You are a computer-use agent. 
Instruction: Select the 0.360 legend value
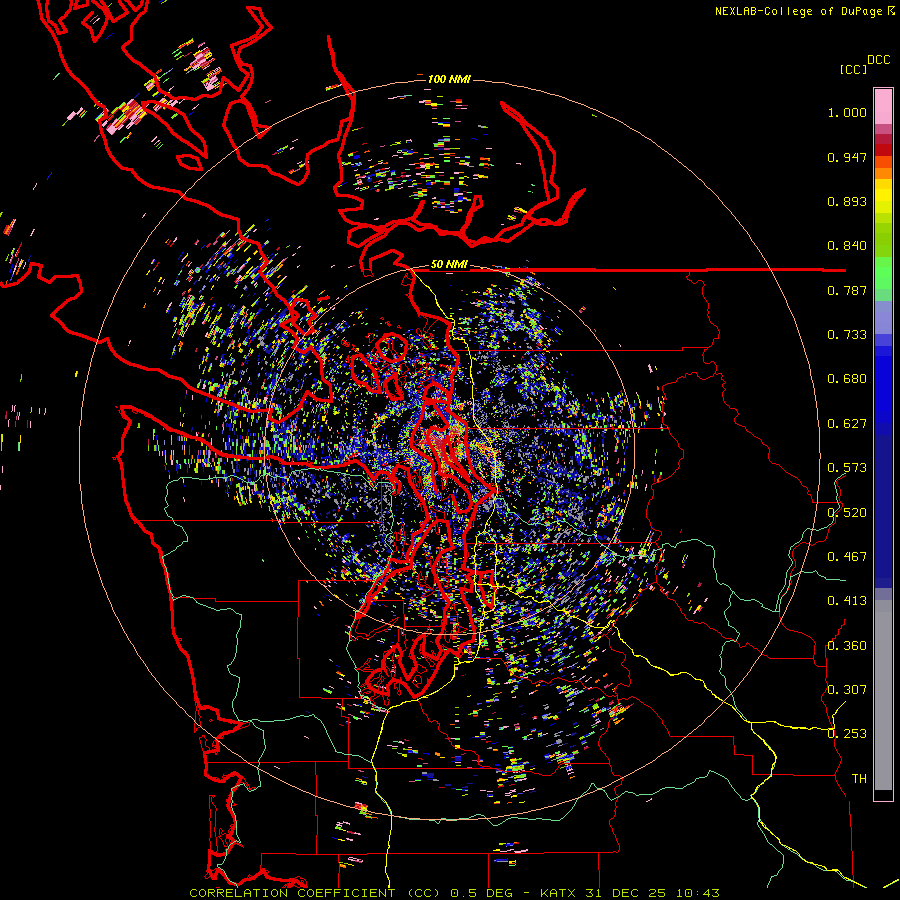point(847,646)
